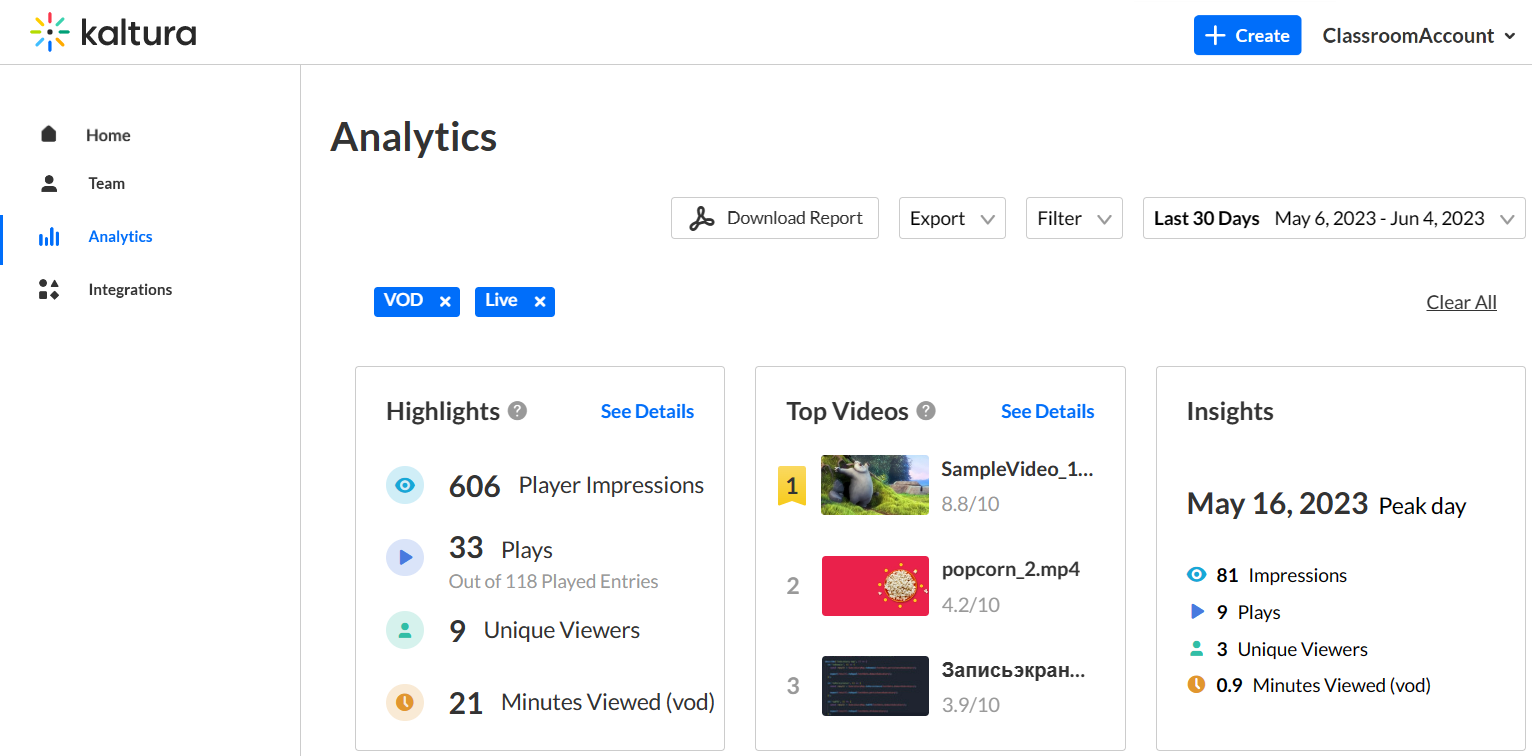Open the Filter dropdown
This screenshot has width=1532, height=756.
point(1074,218)
